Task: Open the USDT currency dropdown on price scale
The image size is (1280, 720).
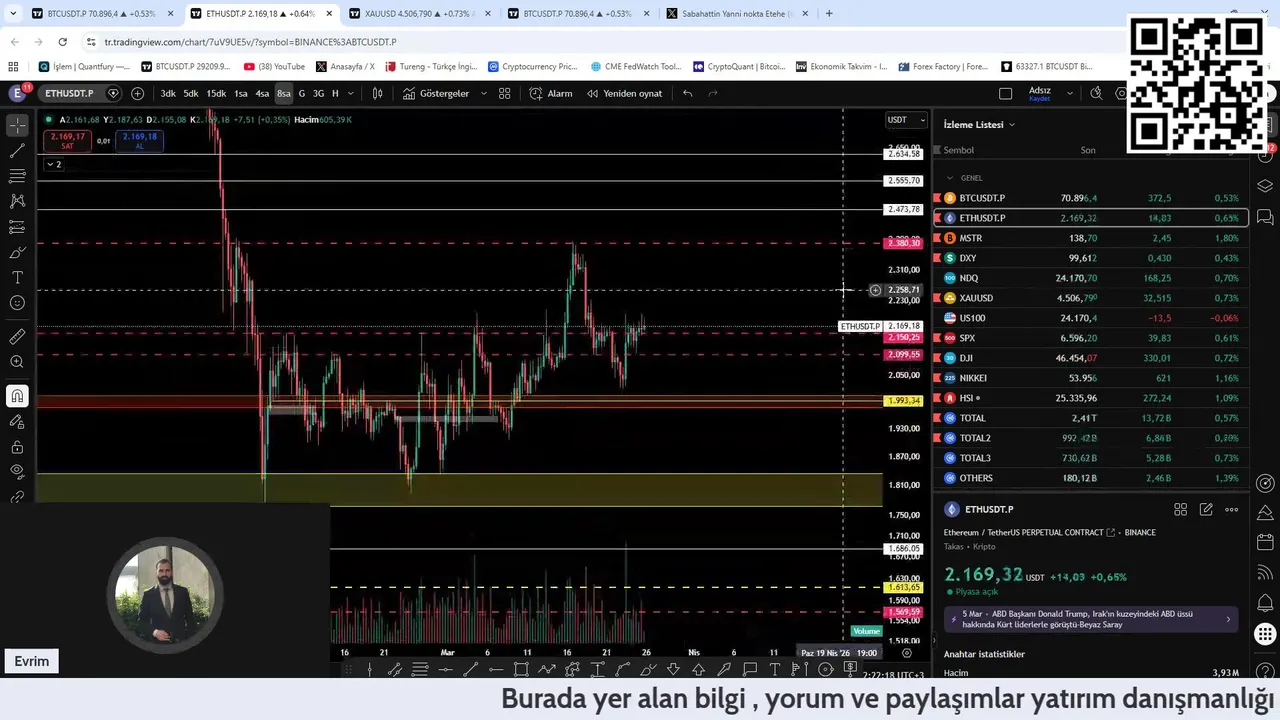Action: click(905, 120)
